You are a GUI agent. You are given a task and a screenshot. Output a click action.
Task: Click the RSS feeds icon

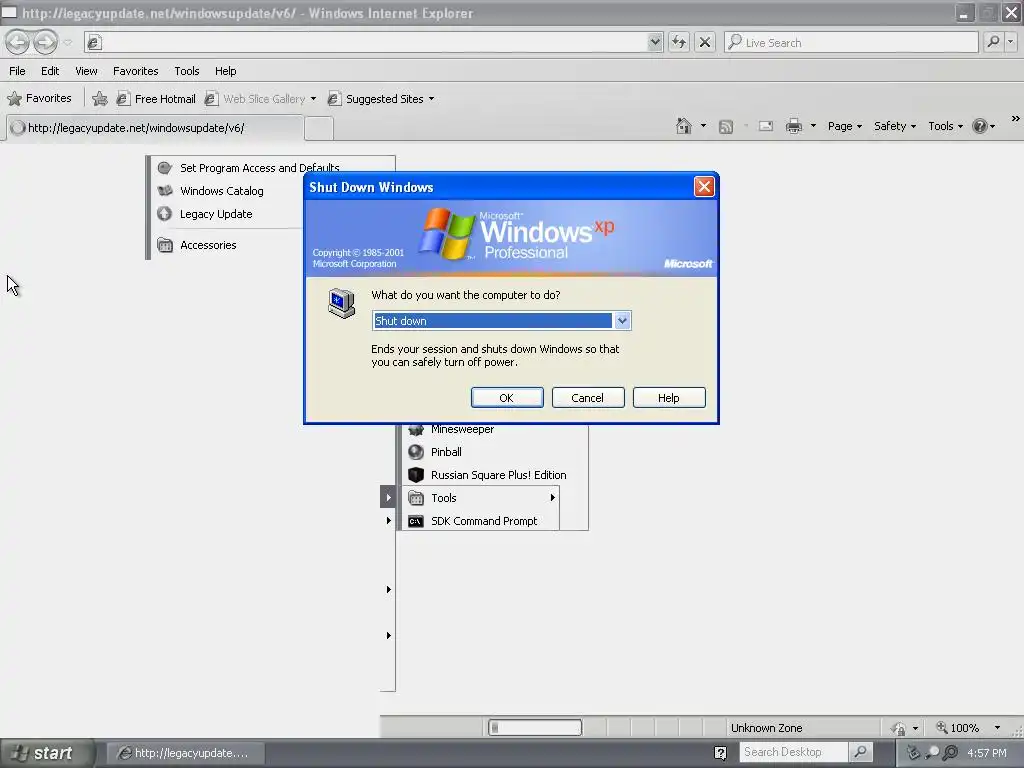tap(726, 127)
